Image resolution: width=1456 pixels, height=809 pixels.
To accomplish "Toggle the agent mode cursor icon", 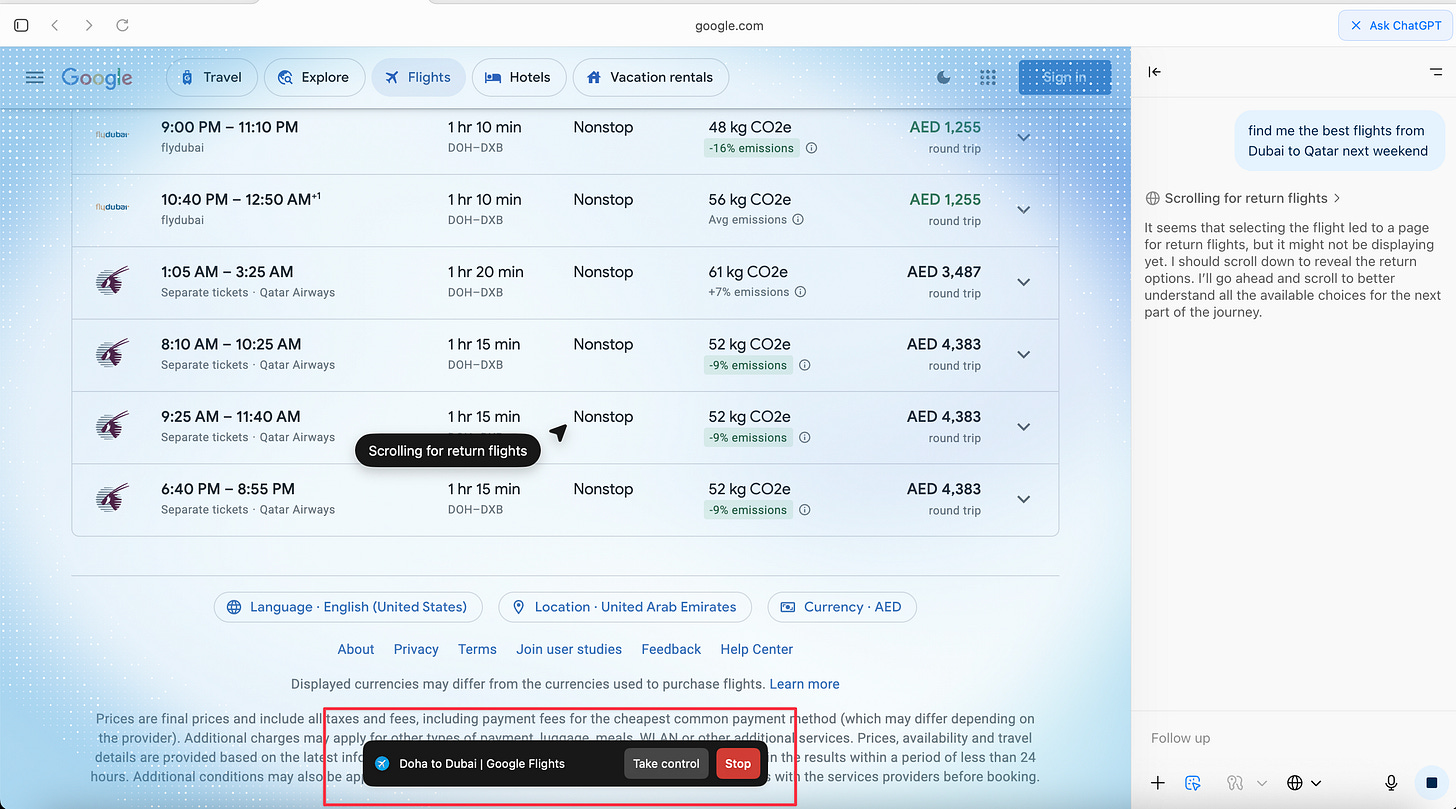I will [x=1192, y=783].
